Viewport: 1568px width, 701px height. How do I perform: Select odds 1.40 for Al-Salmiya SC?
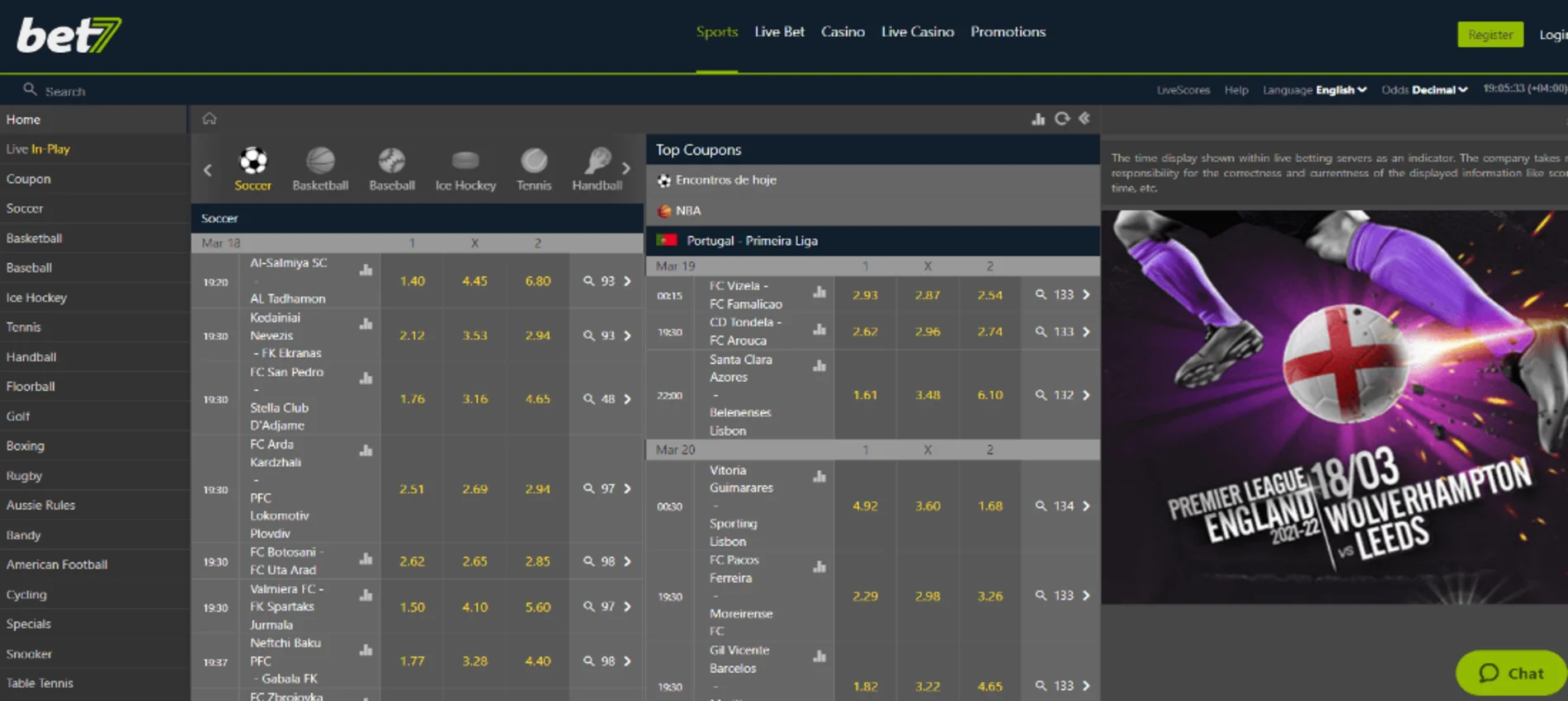pyautogui.click(x=412, y=281)
